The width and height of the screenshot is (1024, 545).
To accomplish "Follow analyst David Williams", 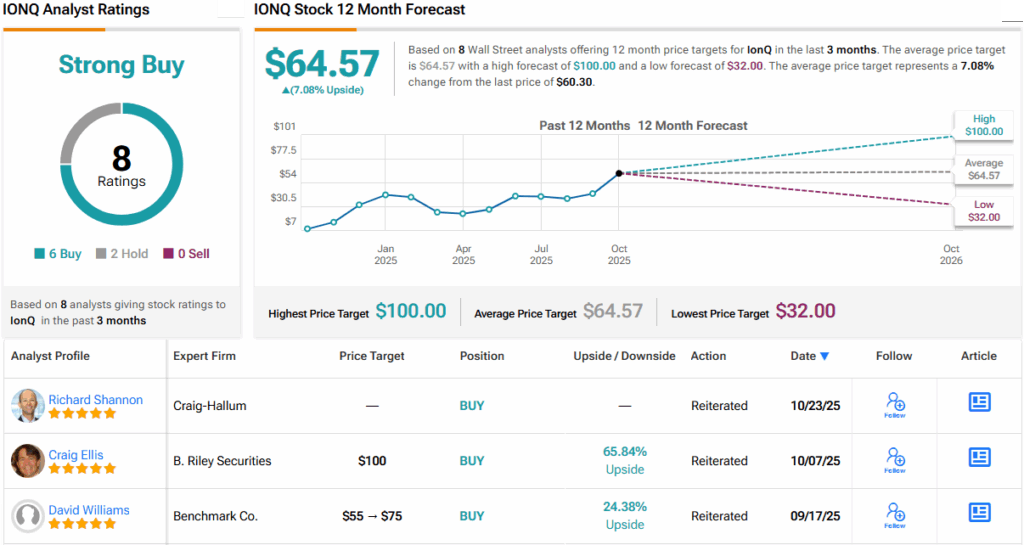I will [895, 514].
